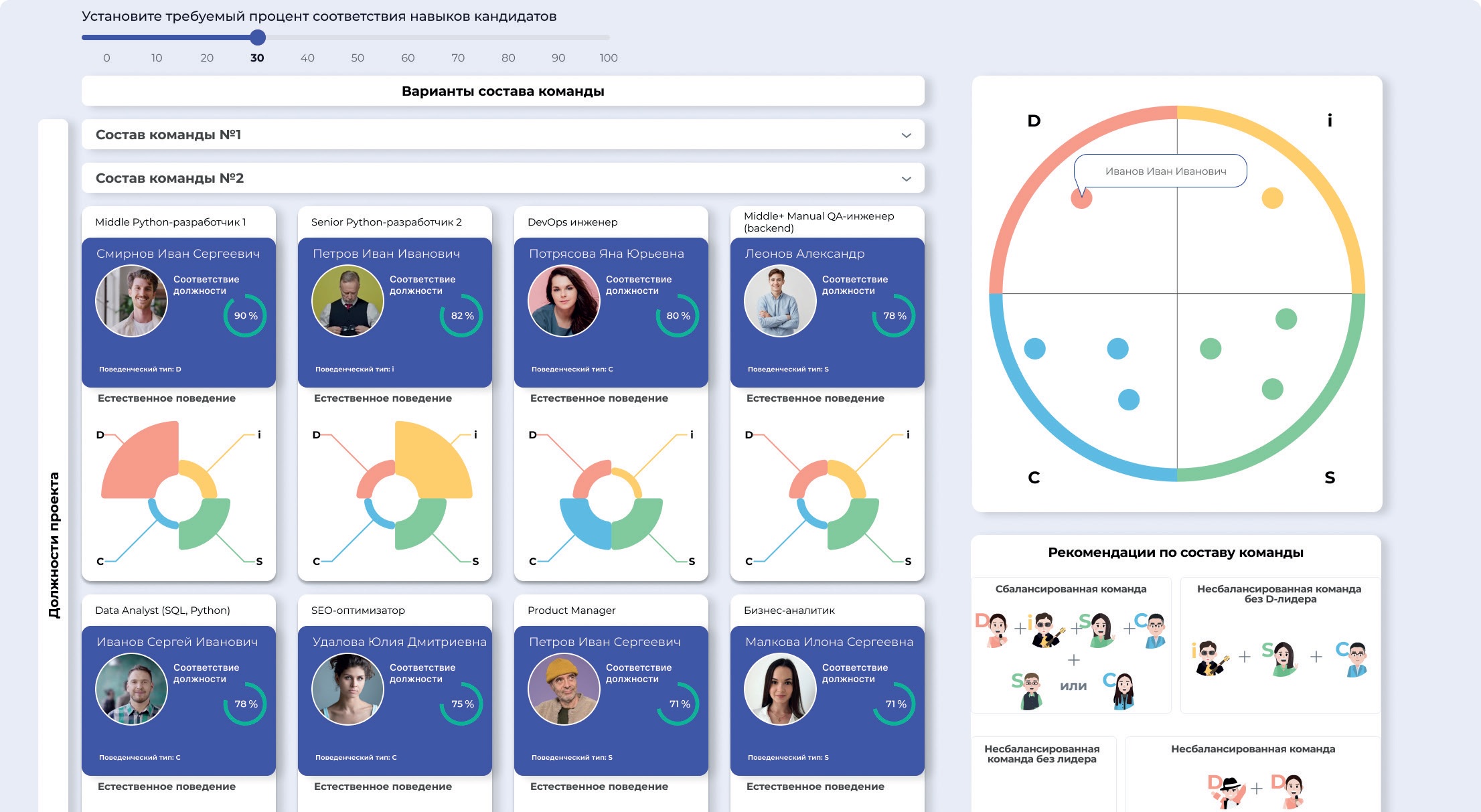
Task: Click the photo of Петров Иван Иванович
Action: click(x=347, y=301)
